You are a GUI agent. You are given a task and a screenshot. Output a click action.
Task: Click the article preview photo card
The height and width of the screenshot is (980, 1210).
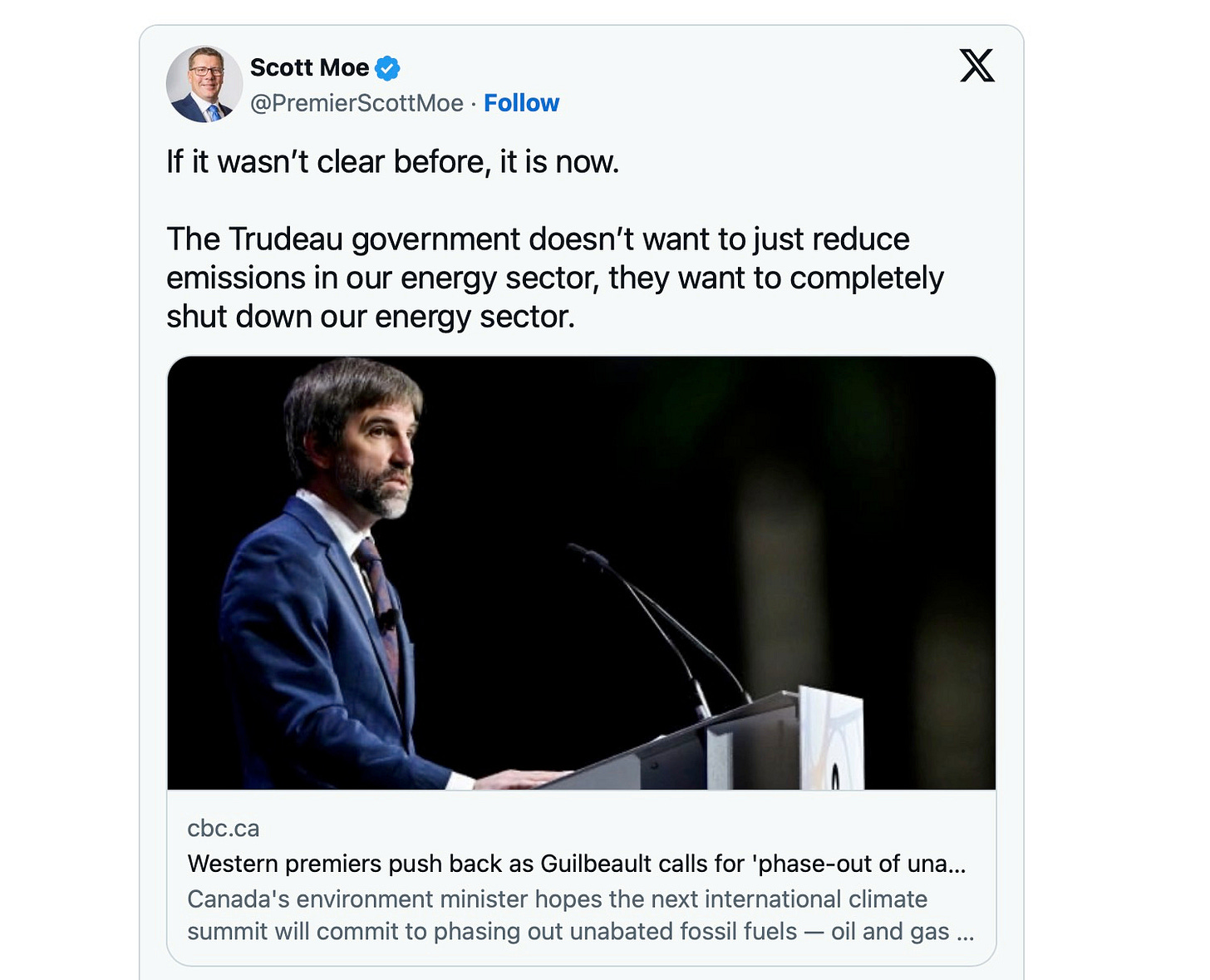point(582,573)
